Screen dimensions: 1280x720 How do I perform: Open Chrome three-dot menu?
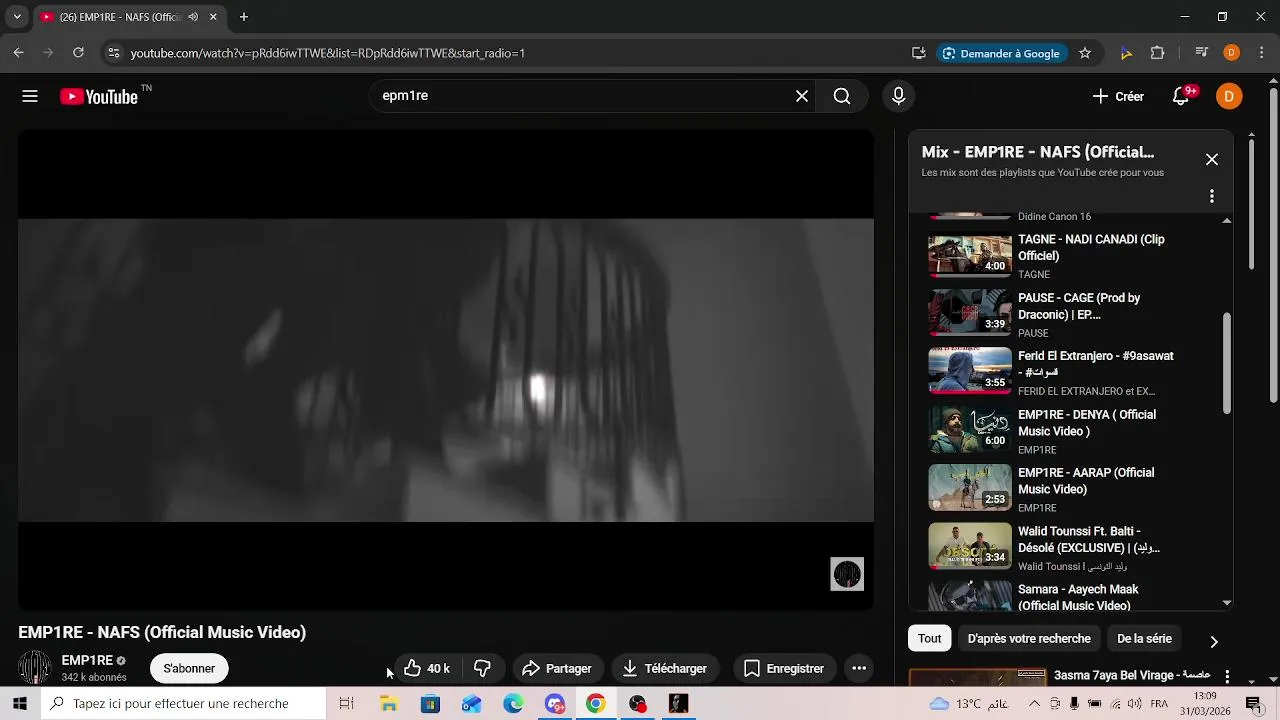1260,53
